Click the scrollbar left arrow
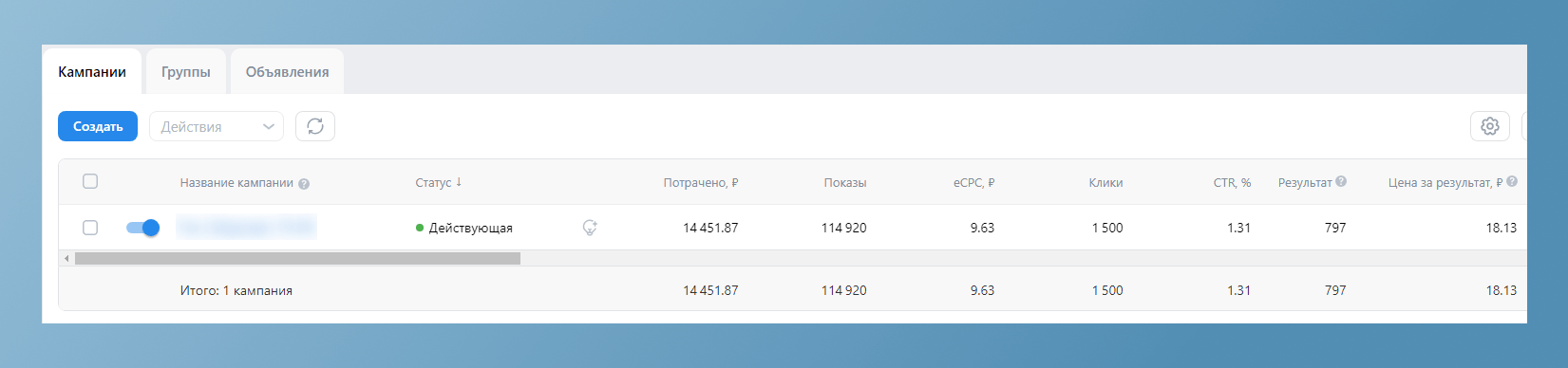1568x368 pixels. tap(66, 258)
